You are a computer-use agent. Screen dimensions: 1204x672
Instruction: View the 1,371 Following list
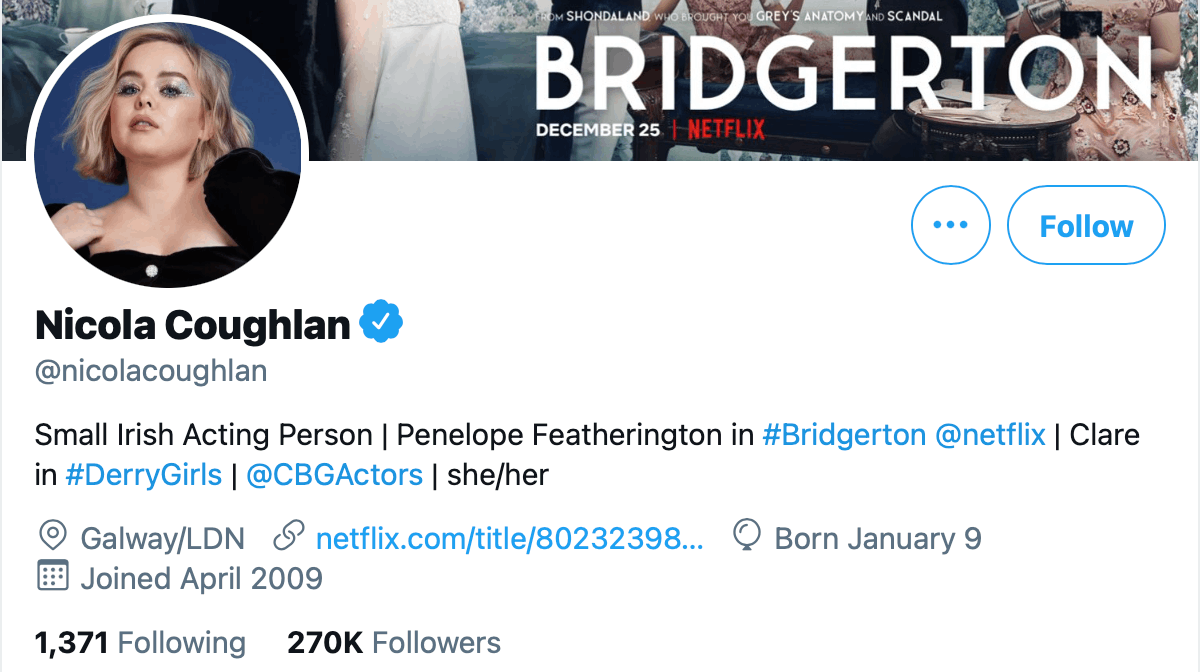[140, 642]
